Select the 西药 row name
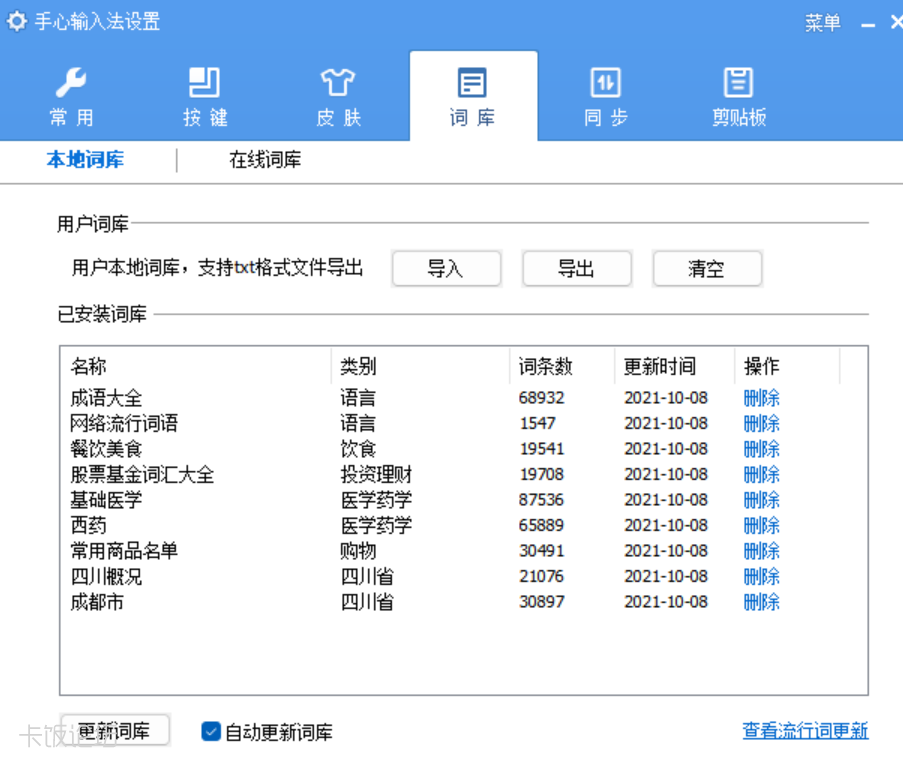Screen dimensions: 903x759 click(88, 525)
